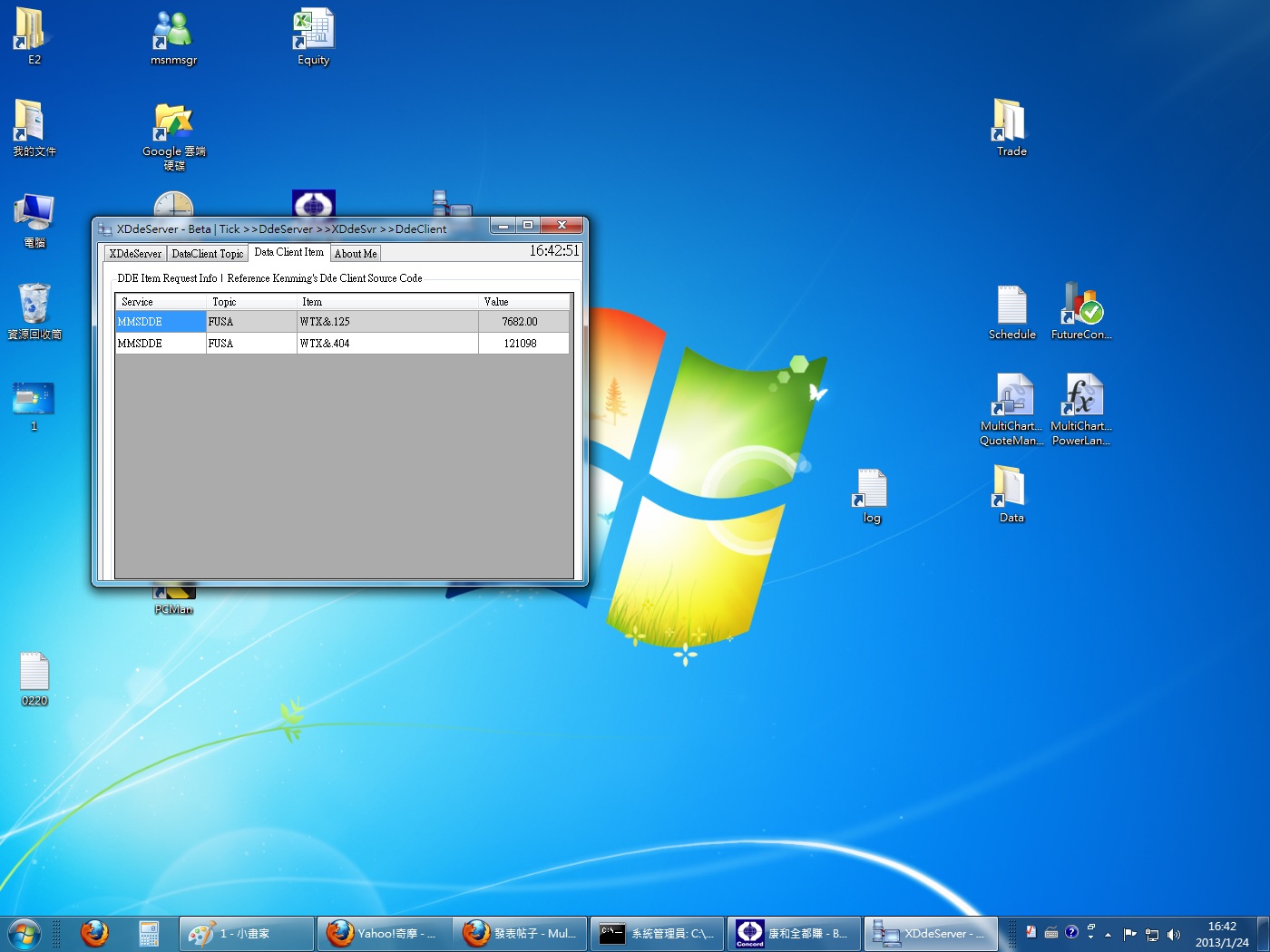Open the log file shortcut
The height and width of the screenshot is (952, 1270).
(x=872, y=496)
